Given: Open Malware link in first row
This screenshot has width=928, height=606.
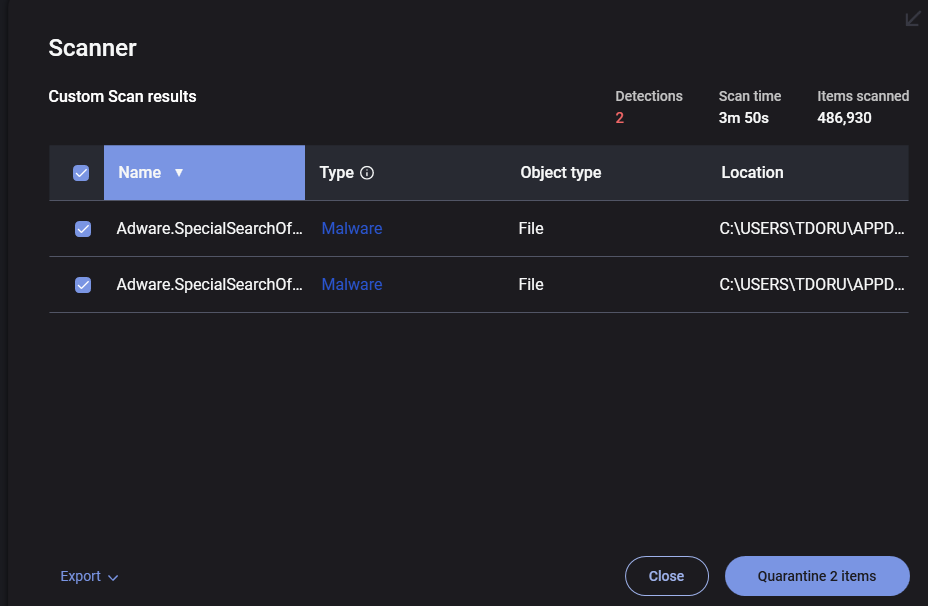Looking at the screenshot, I should [x=352, y=229].
